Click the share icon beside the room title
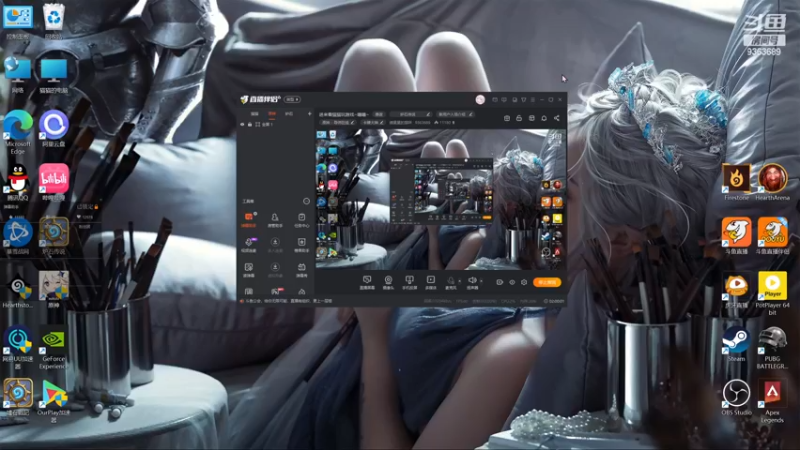This screenshot has height=450, width=800. pos(557,118)
